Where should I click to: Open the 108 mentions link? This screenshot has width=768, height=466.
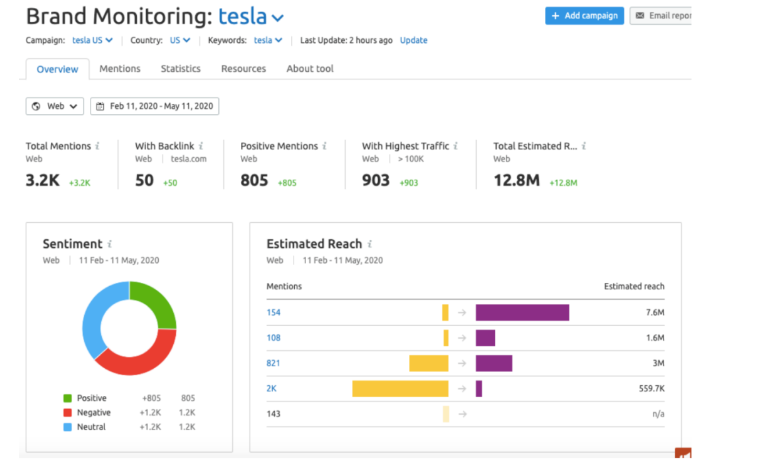click(x=273, y=338)
